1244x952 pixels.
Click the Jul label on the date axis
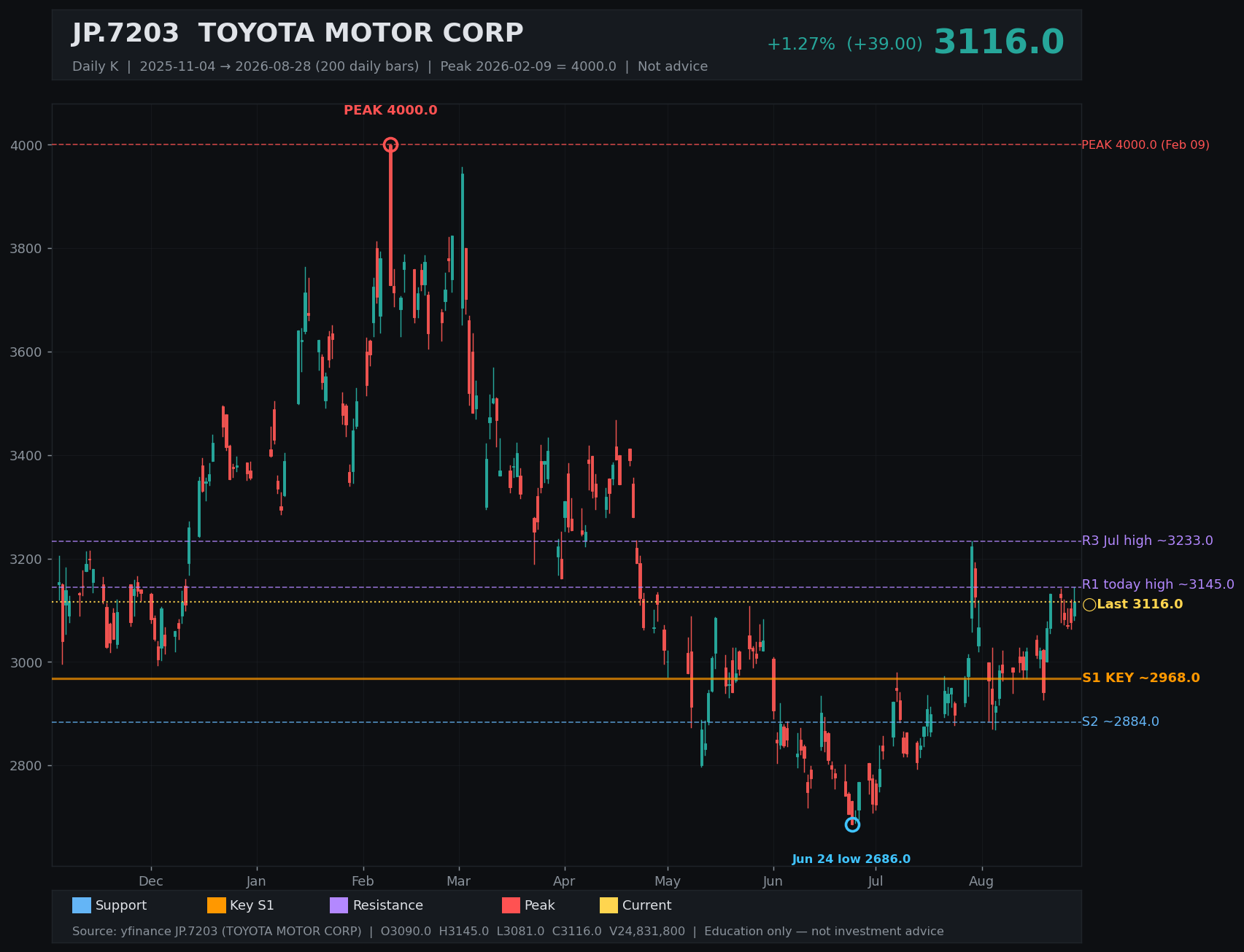(x=876, y=881)
